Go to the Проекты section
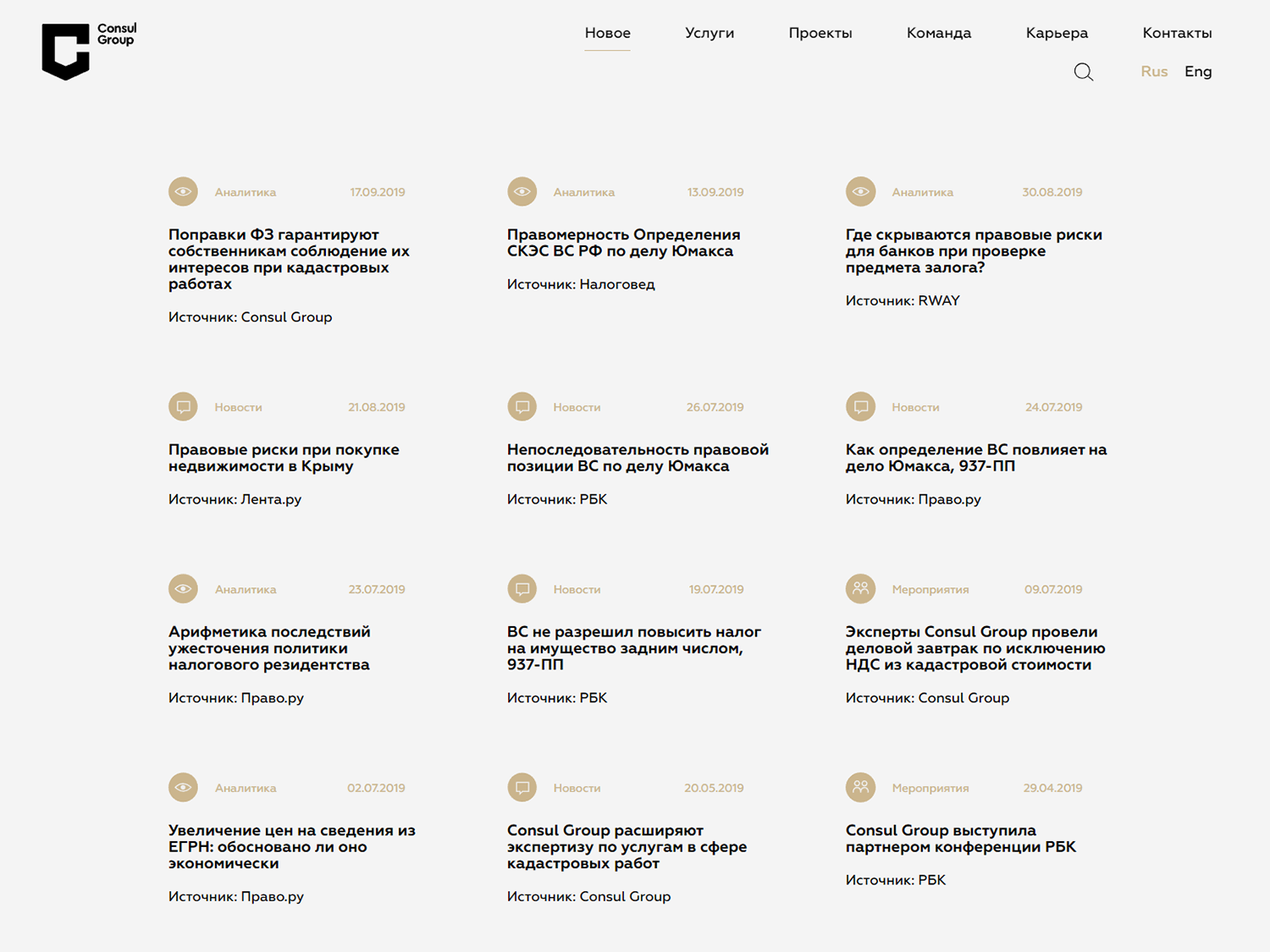This screenshot has height=952, width=1270. (x=820, y=33)
